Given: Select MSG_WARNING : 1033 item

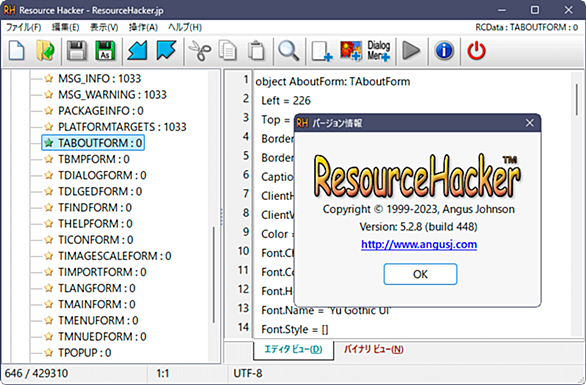Looking at the screenshot, I should pos(112,95).
